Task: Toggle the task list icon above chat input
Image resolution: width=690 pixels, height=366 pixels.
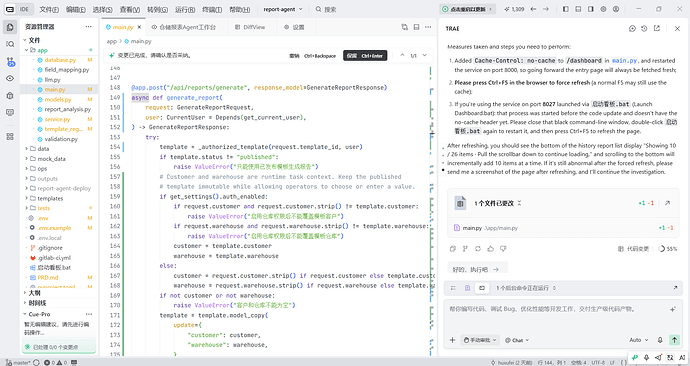Action: pyautogui.click(x=453, y=288)
